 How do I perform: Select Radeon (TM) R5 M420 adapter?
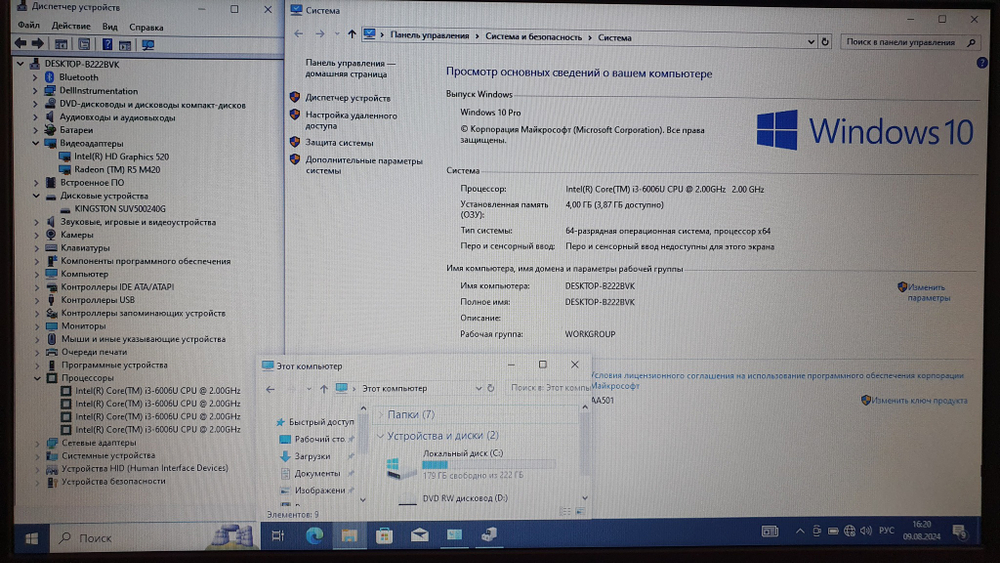point(117,170)
